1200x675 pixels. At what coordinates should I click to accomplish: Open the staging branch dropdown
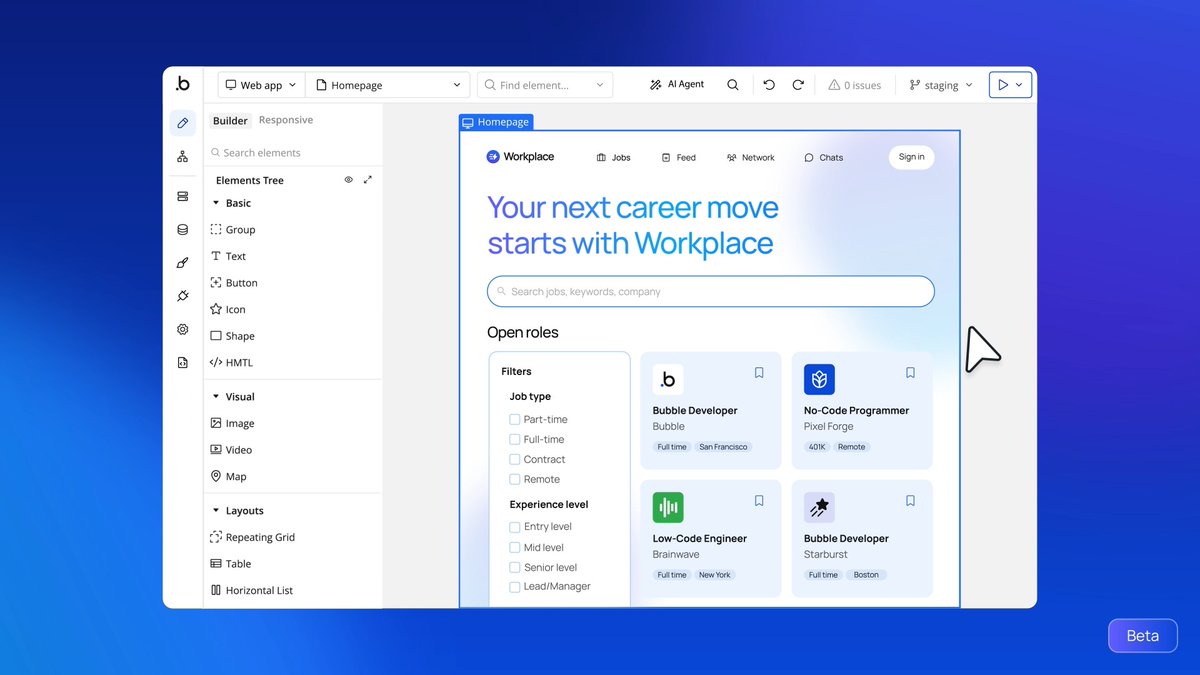[941, 85]
